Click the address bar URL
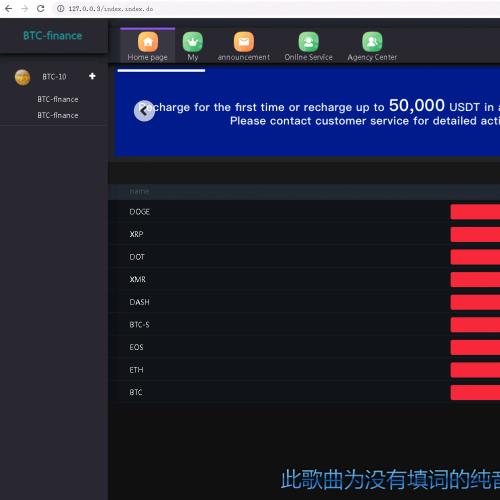Image resolution: width=500 pixels, height=500 pixels. (111, 9)
